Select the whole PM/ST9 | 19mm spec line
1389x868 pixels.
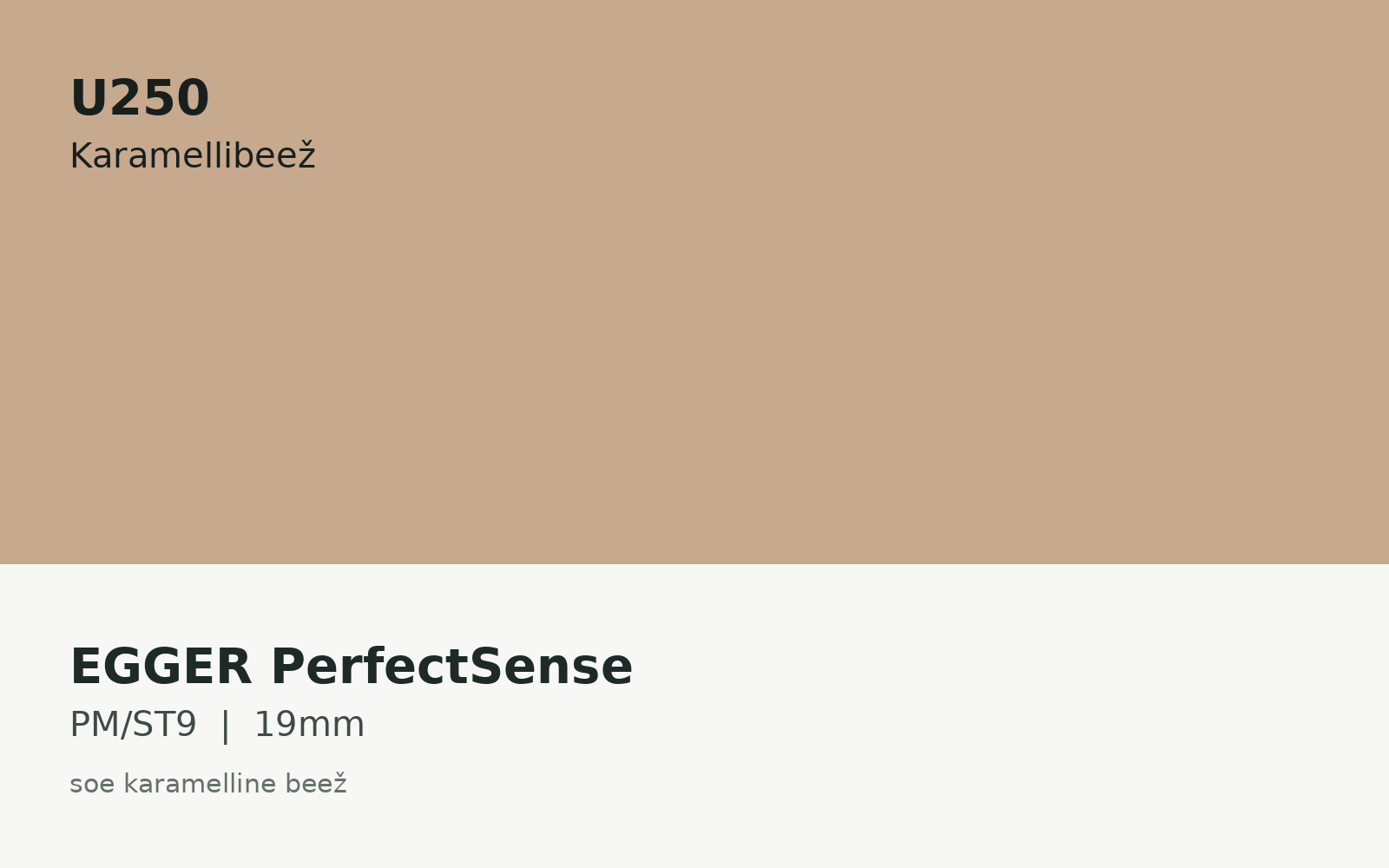coord(217,725)
